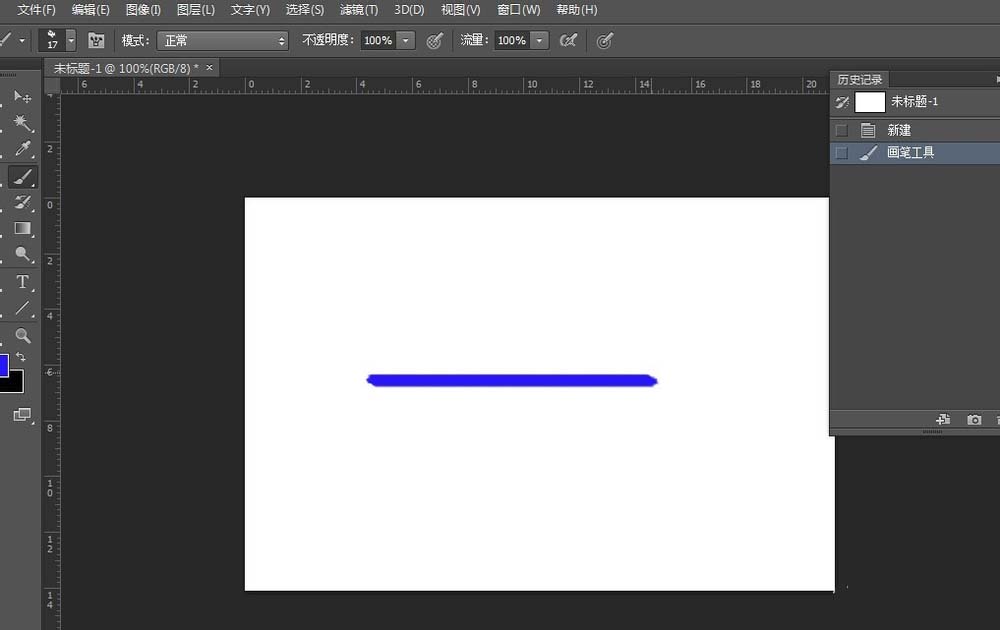Set history brush source on 未标题-1 snapshot
This screenshot has height=630, width=1000.
(x=841, y=101)
